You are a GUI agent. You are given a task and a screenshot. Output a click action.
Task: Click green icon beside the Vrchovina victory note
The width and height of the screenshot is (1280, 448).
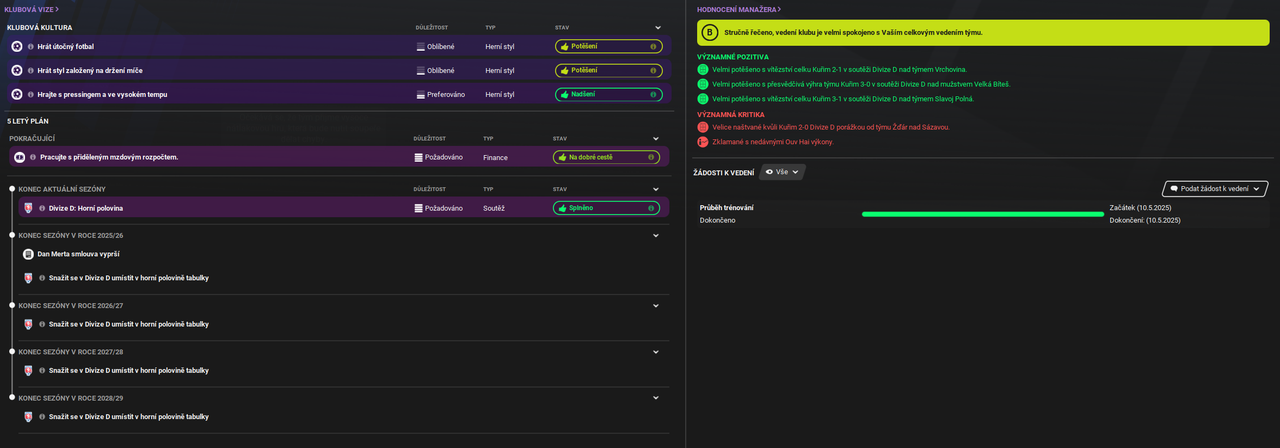(x=703, y=70)
